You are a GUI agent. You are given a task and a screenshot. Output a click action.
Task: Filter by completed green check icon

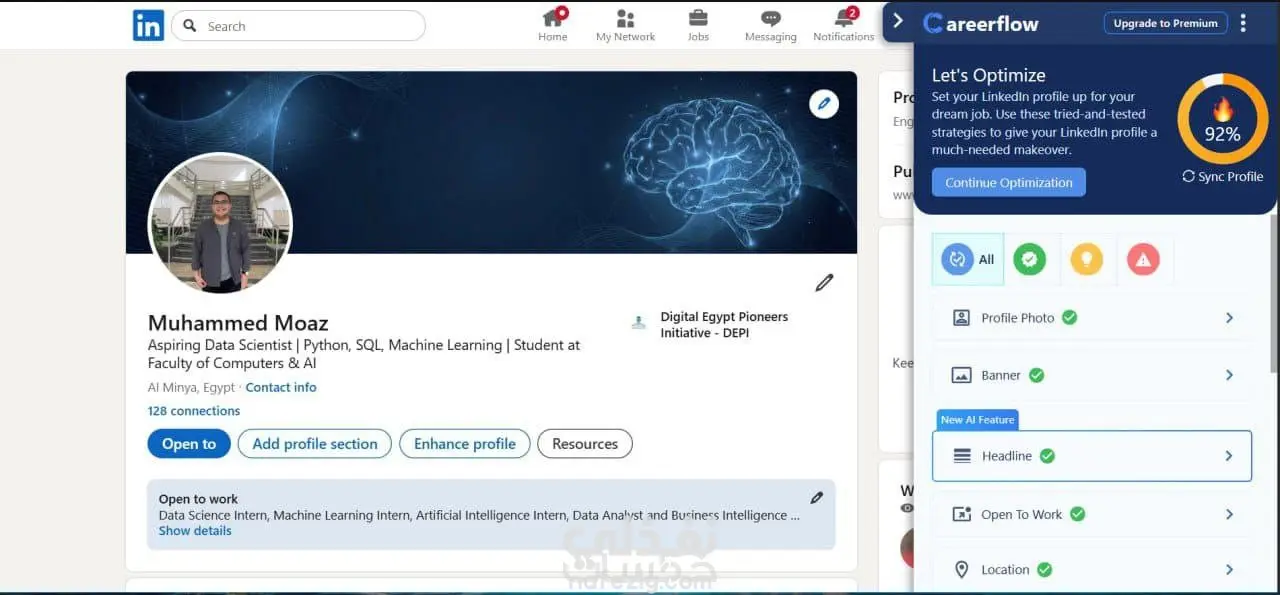(x=1029, y=260)
